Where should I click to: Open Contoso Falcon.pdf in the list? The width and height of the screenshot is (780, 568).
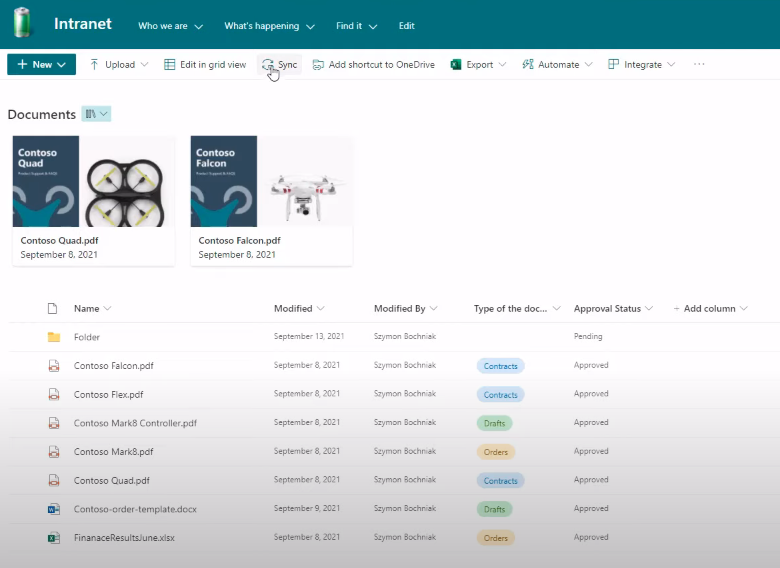[x=113, y=366]
